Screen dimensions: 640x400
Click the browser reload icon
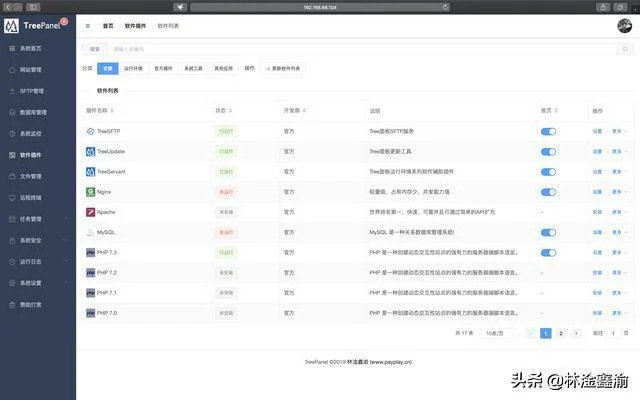pyautogui.click(x=445, y=7)
